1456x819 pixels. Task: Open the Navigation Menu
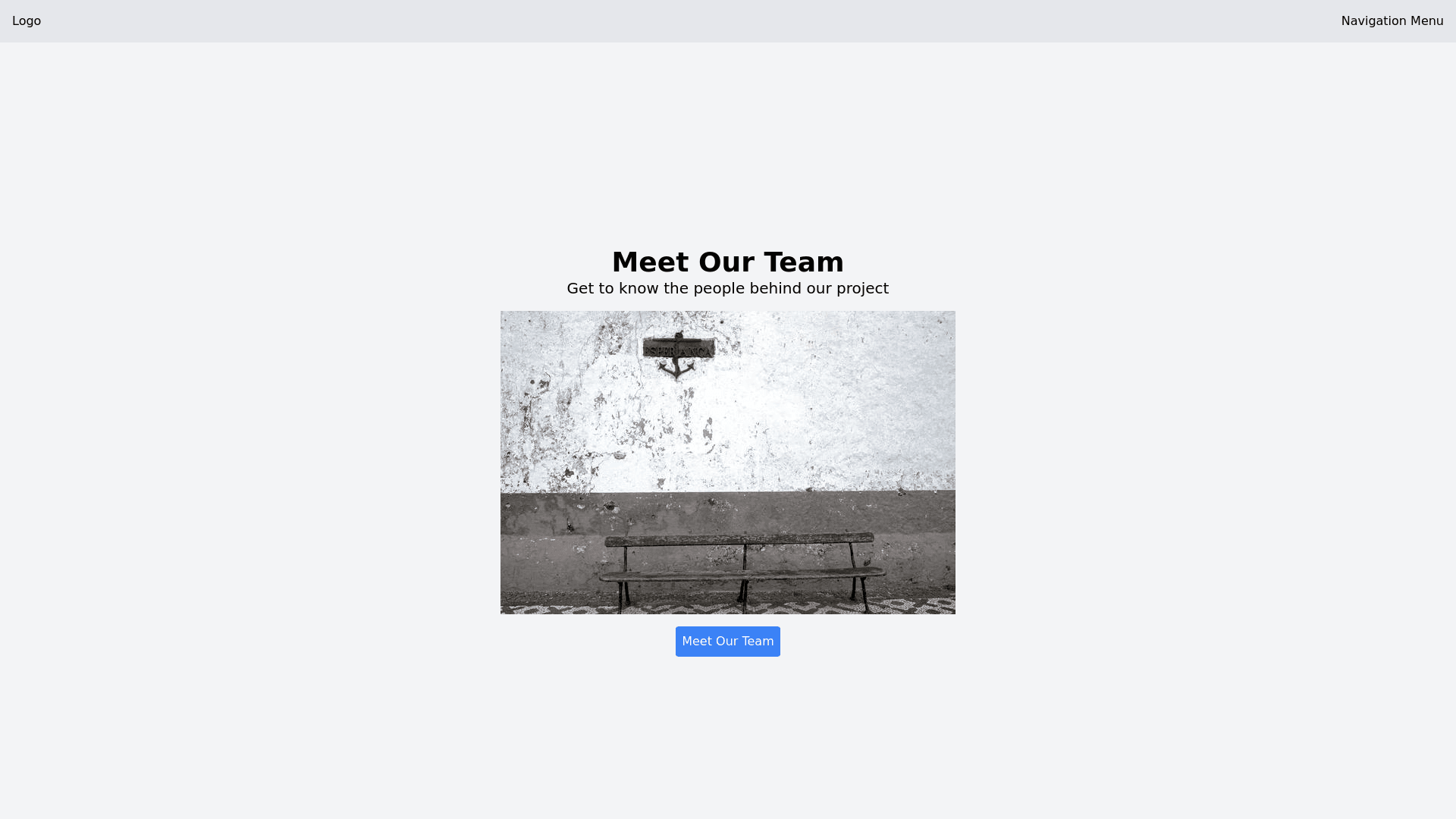click(x=1392, y=21)
